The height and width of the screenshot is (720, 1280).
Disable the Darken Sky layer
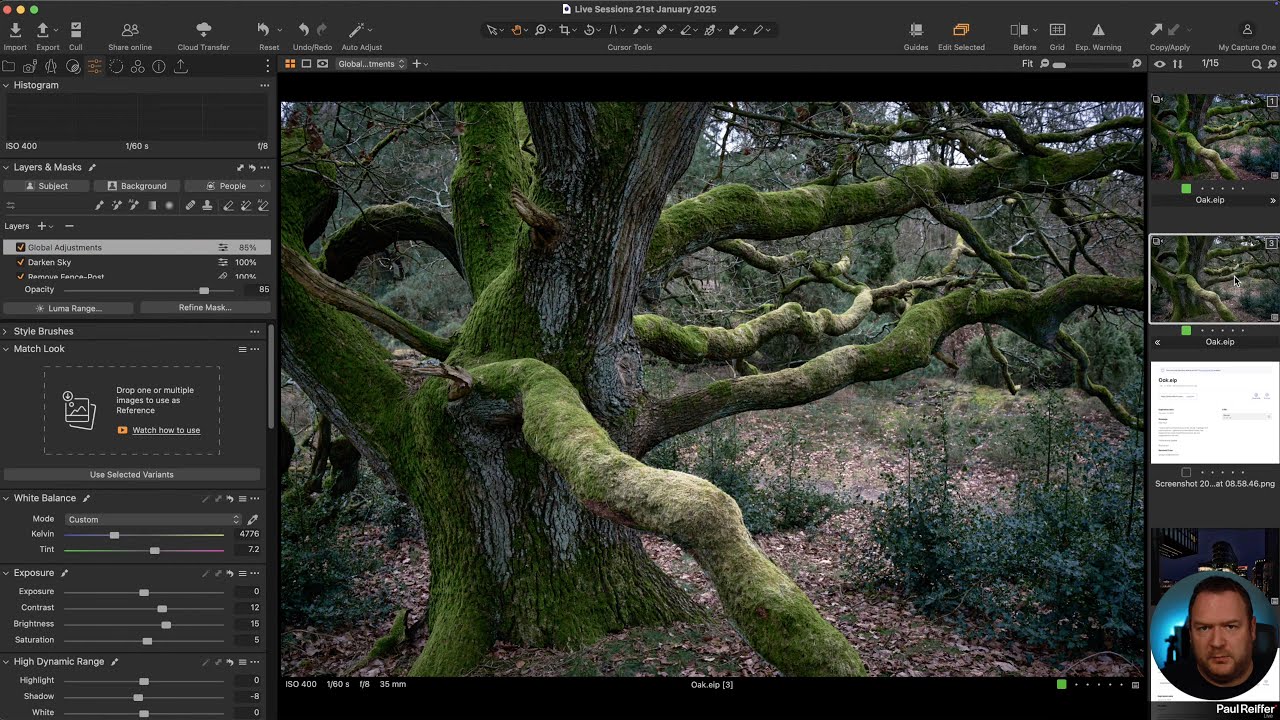pyautogui.click(x=20, y=262)
